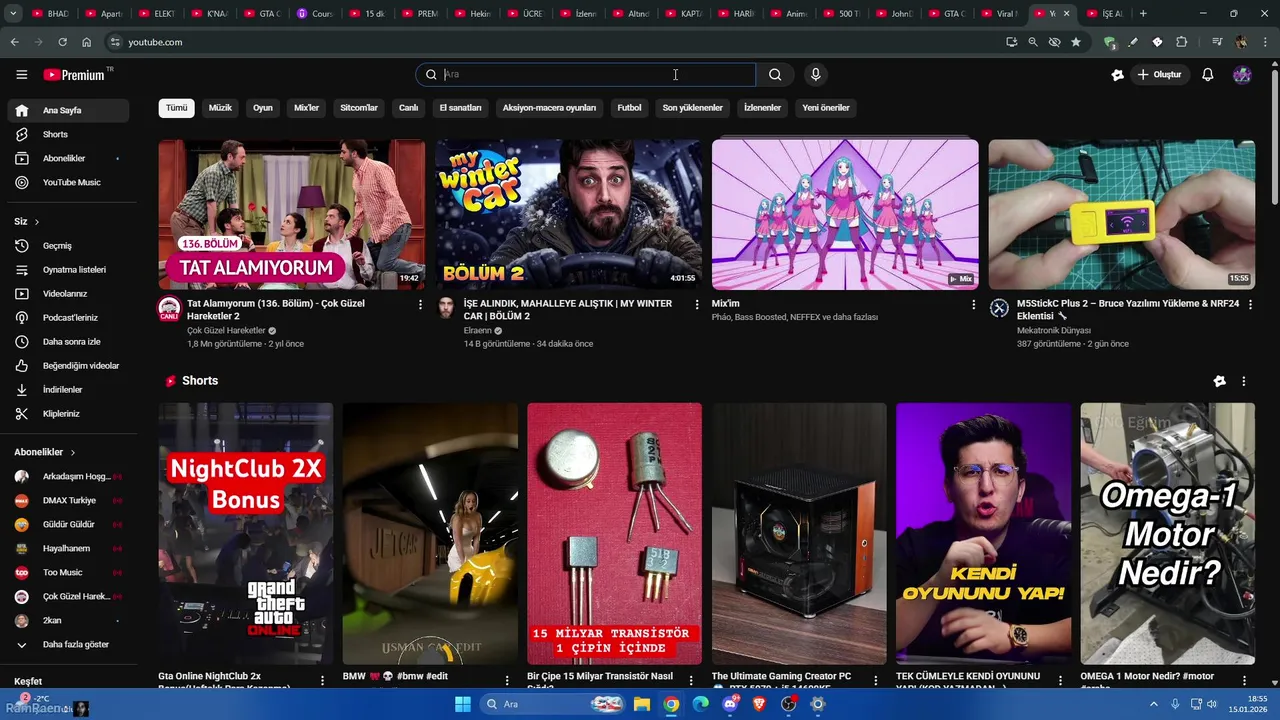1280x720 pixels.
Task: Select the Oyun filter chip
Action: 263,108
